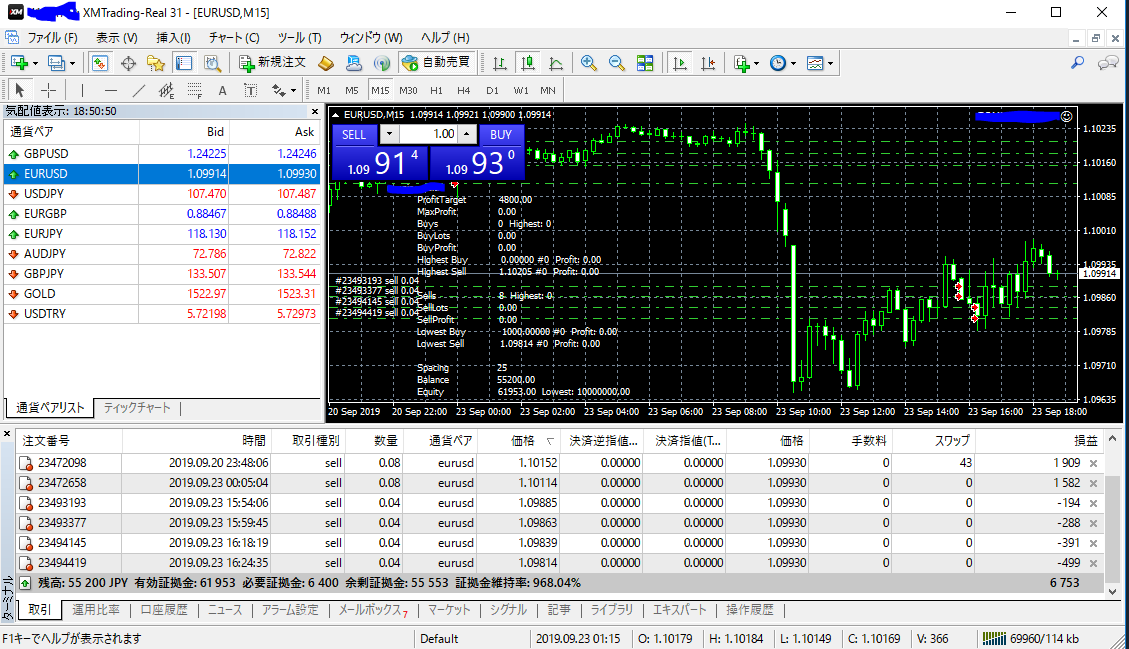Screen dimensions: 1129x649
Task: Close order 23494419 with X
Action: pos(1093,563)
